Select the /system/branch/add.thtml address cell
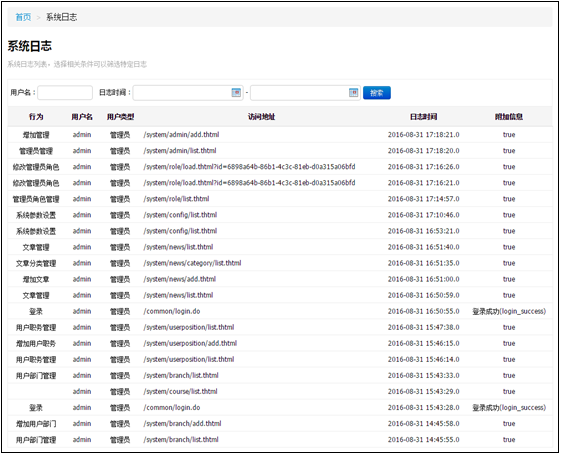Image resolution: width=561 pixels, height=455 pixels. pyautogui.click(x=182, y=424)
